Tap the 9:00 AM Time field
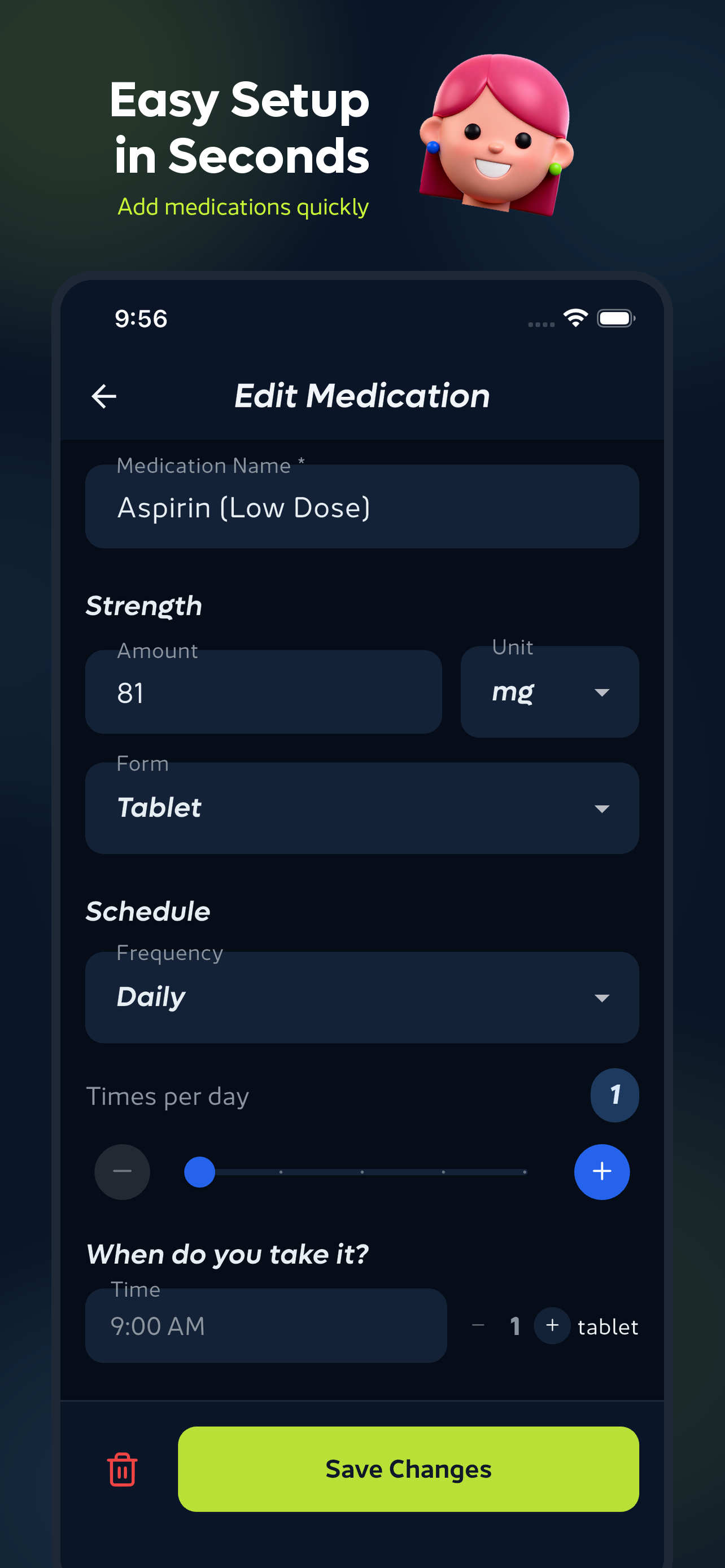The height and width of the screenshot is (1568, 725). point(265,1326)
